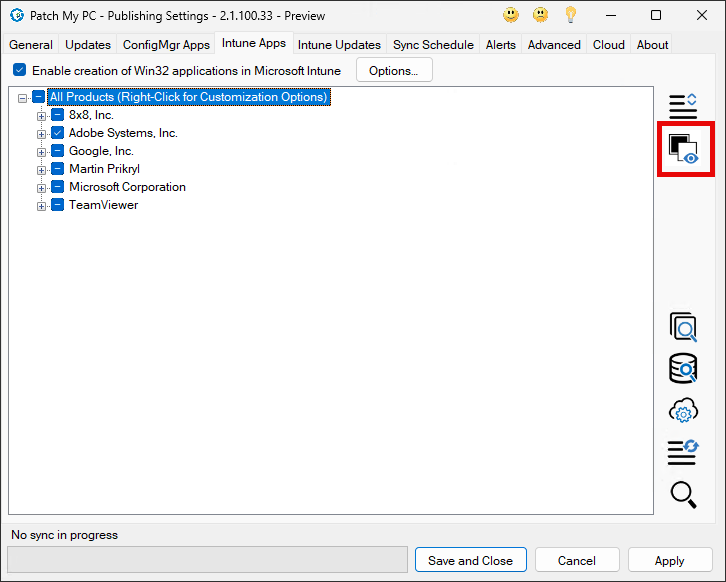Click the pages with magnifier icon
726x582 pixels.
click(683, 327)
